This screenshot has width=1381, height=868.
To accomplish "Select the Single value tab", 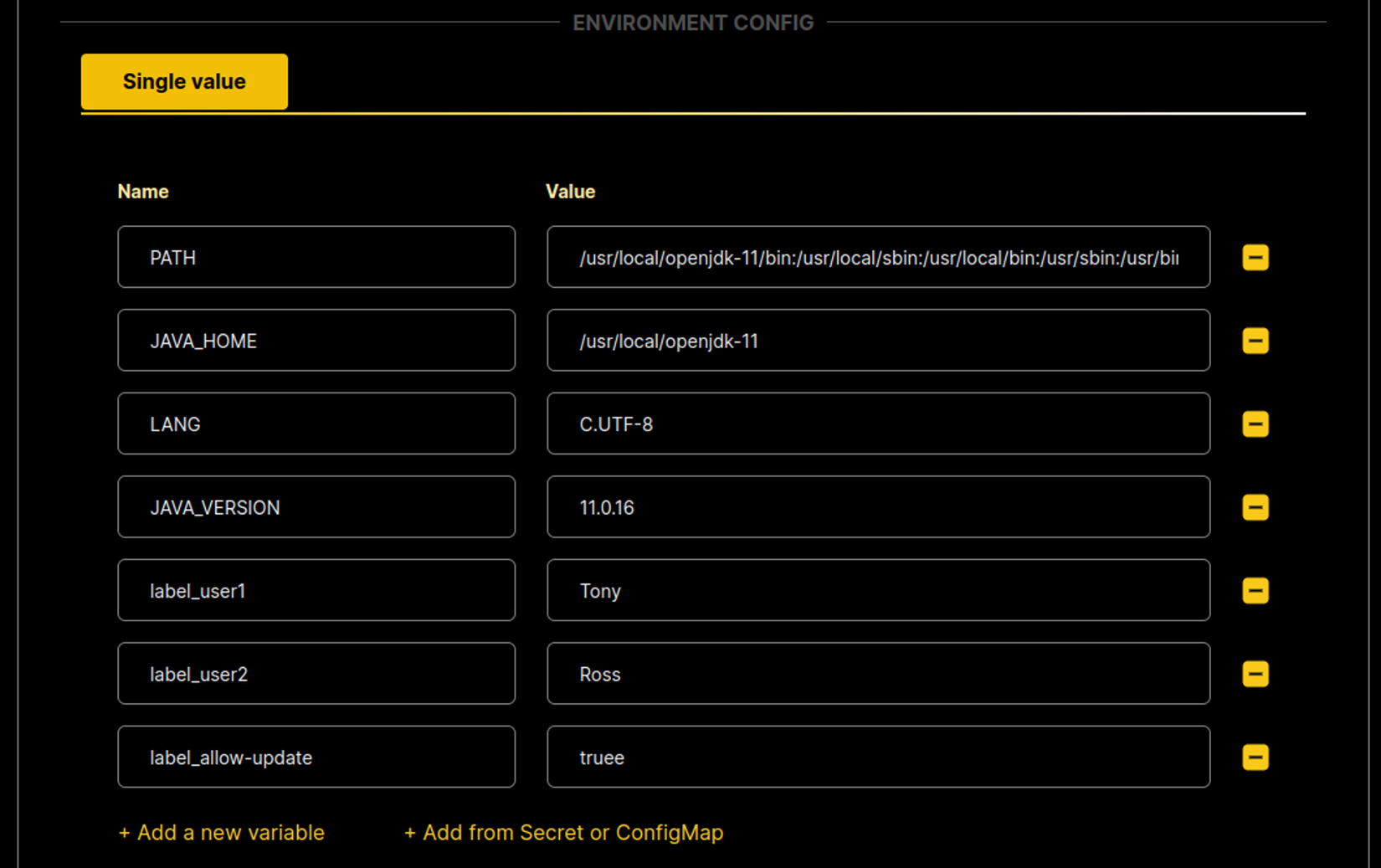I will click(x=184, y=82).
